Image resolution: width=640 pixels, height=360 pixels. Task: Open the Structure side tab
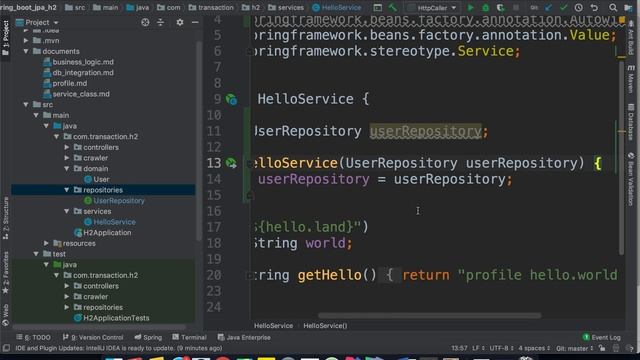click(6, 218)
